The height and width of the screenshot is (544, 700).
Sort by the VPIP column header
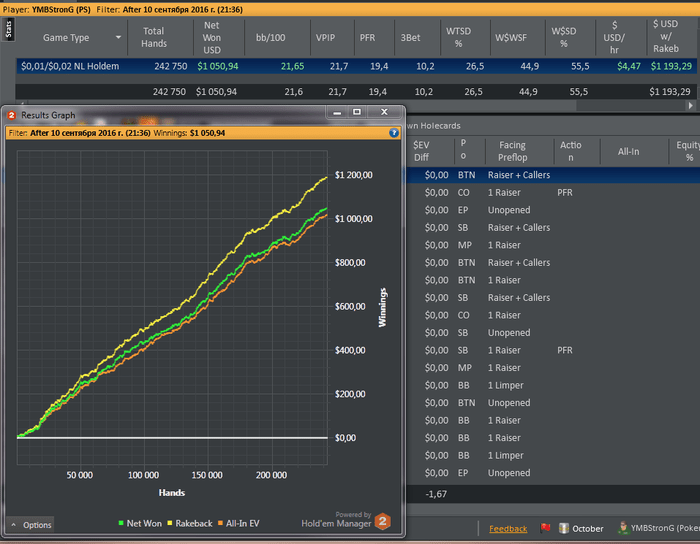pyautogui.click(x=325, y=38)
